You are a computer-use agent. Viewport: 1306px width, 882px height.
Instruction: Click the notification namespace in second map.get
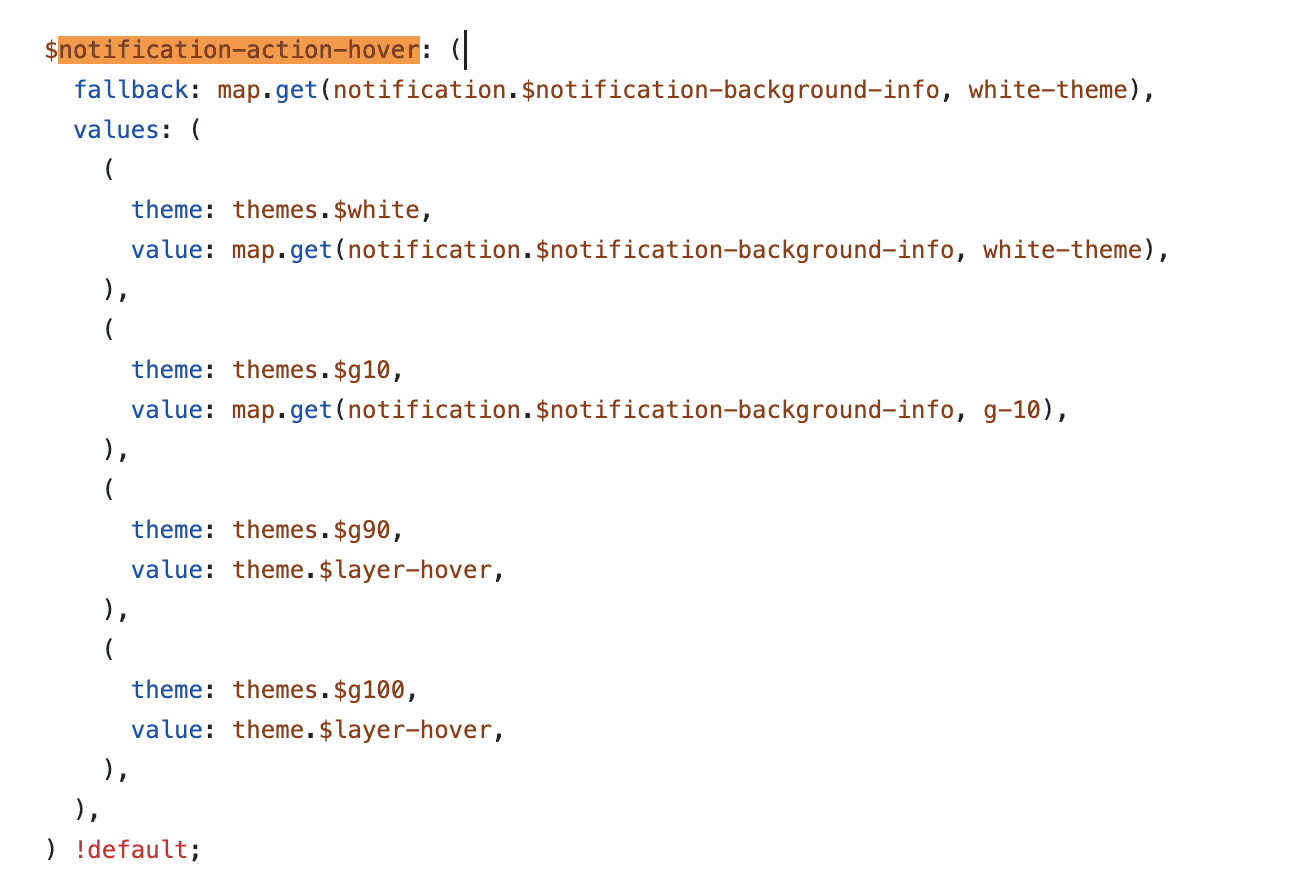(434, 409)
